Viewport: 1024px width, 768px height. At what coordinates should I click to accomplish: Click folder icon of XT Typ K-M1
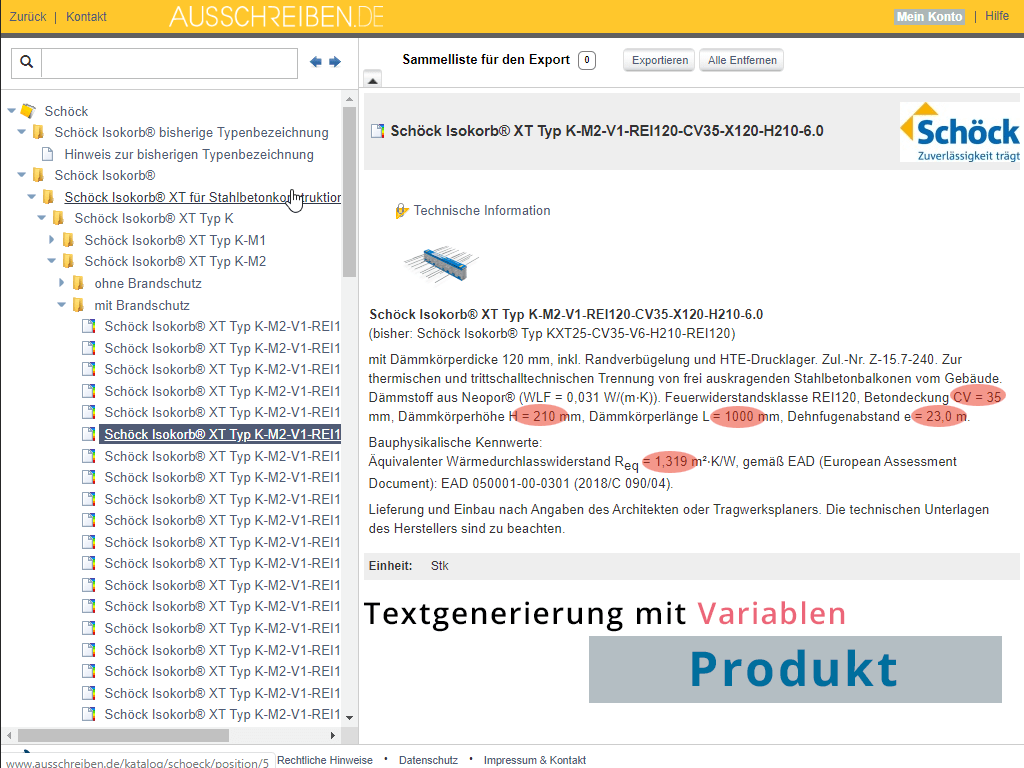pos(69,240)
